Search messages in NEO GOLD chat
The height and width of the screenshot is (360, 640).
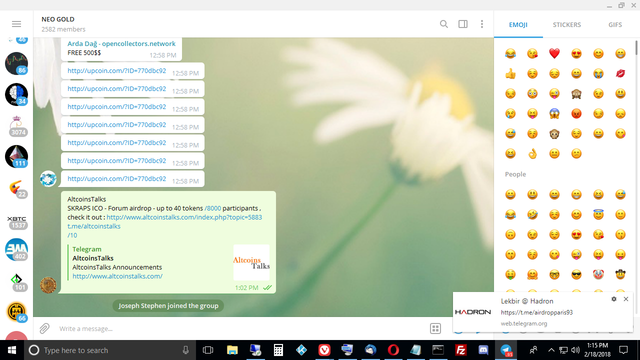(x=444, y=24)
